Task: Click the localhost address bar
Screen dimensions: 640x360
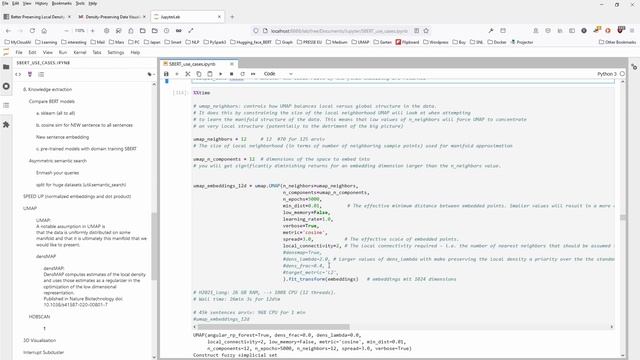Action: click(339, 31)
